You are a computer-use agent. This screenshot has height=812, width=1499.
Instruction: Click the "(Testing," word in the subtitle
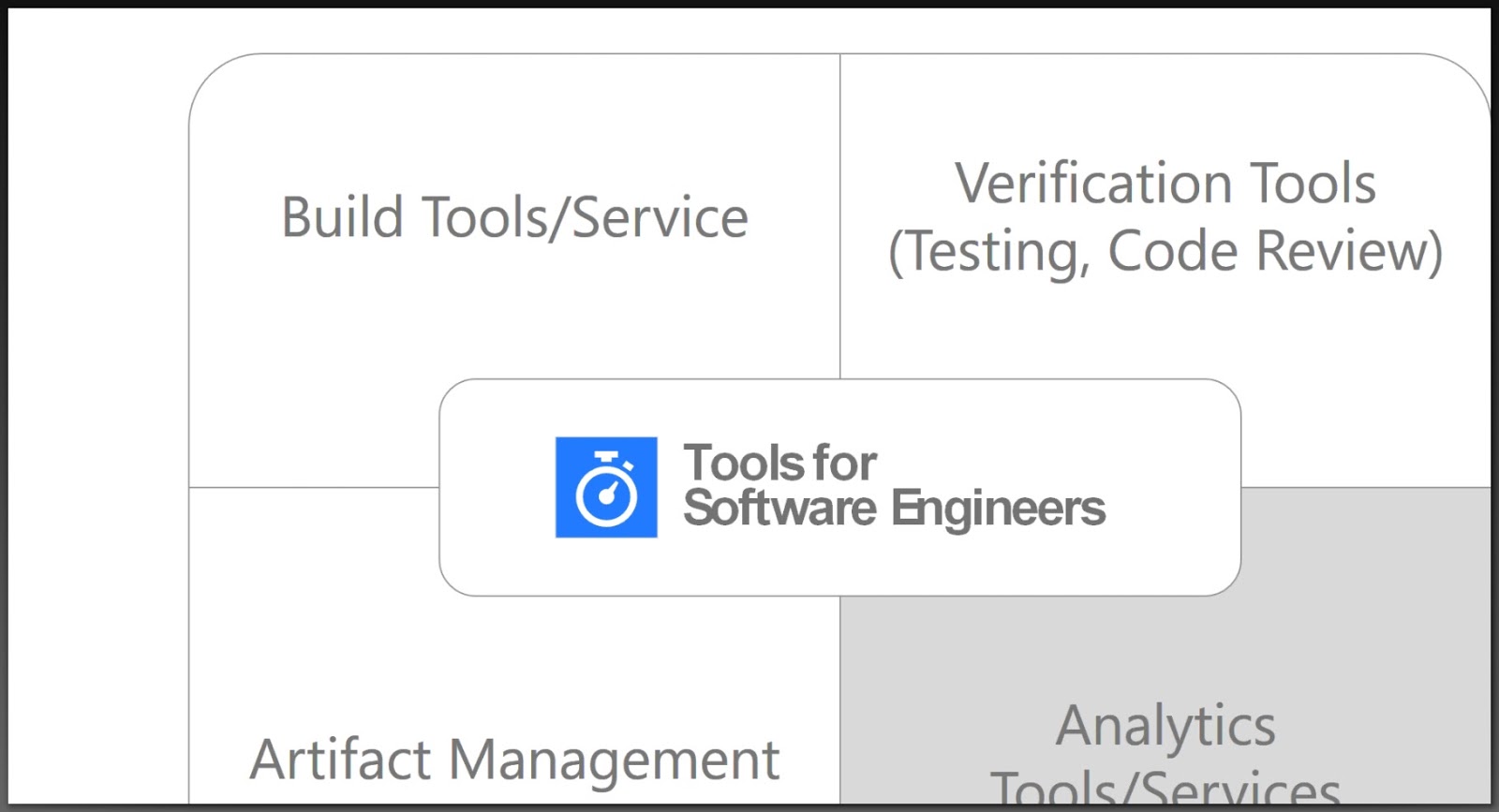(x=988, y=253)
